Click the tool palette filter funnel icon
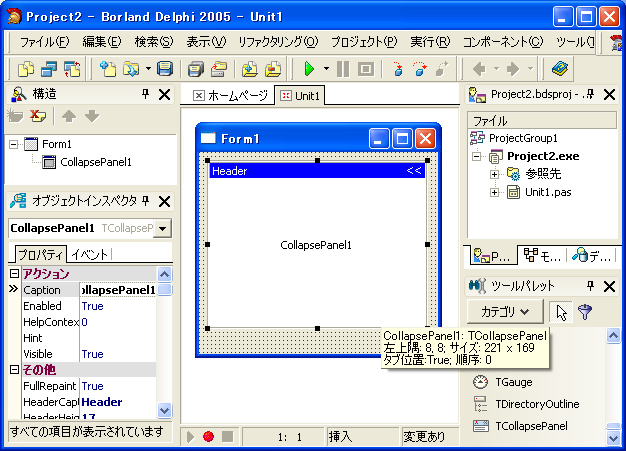Viewport: 626px width, 451px height. (x=585, y=312)
